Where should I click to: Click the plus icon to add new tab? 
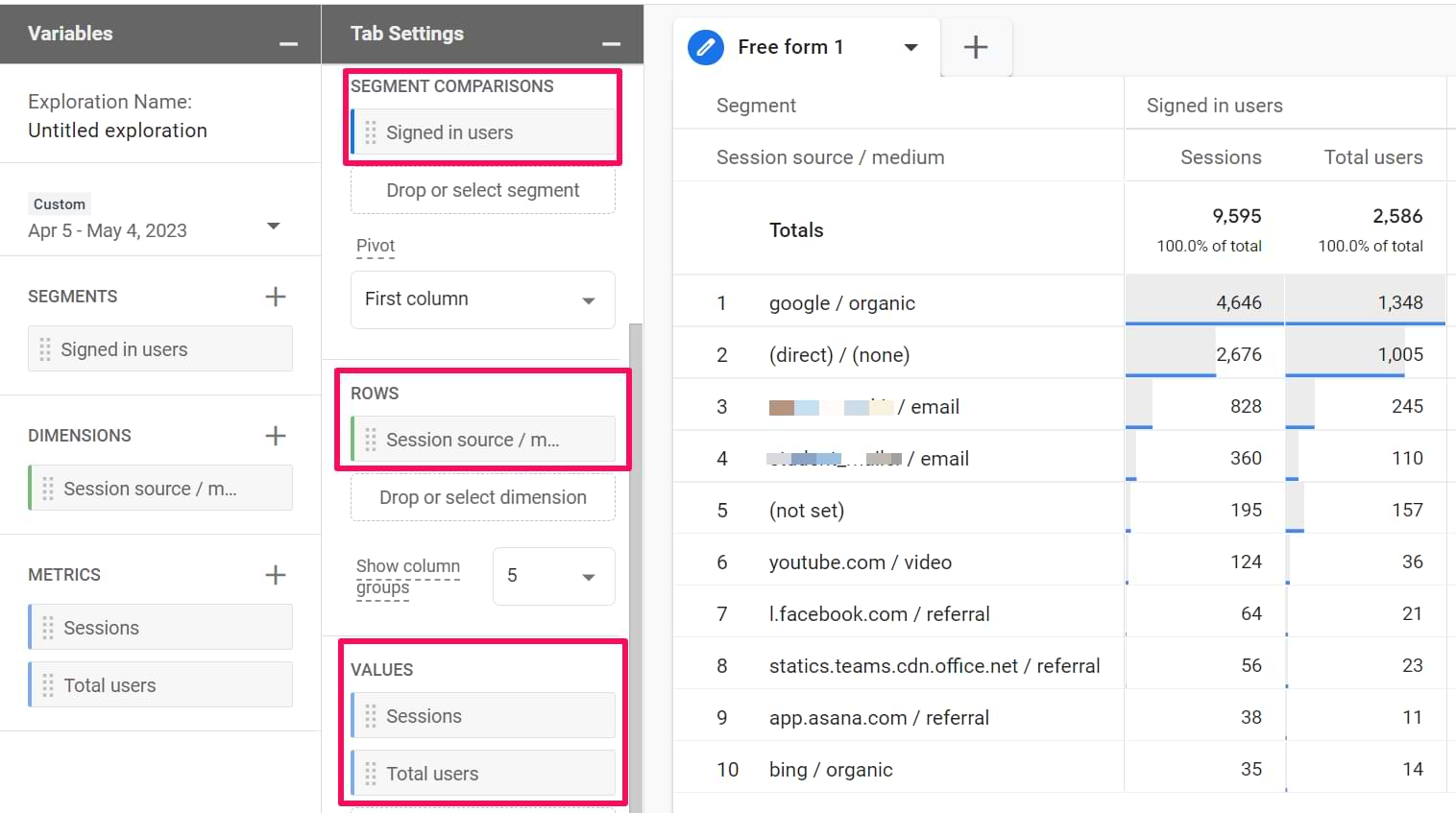pos(975,47)
